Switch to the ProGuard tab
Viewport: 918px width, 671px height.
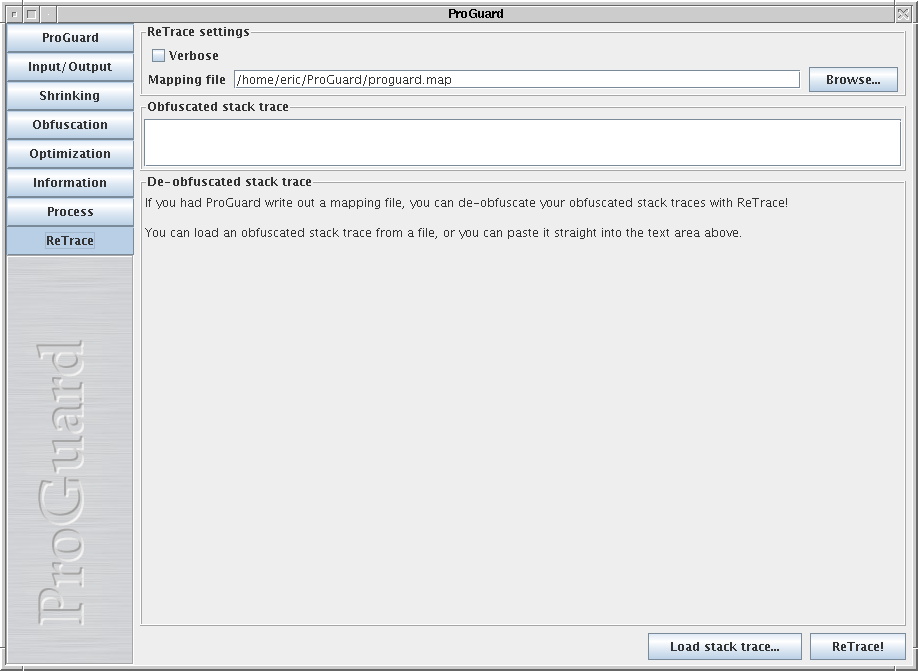pos(70,38)
